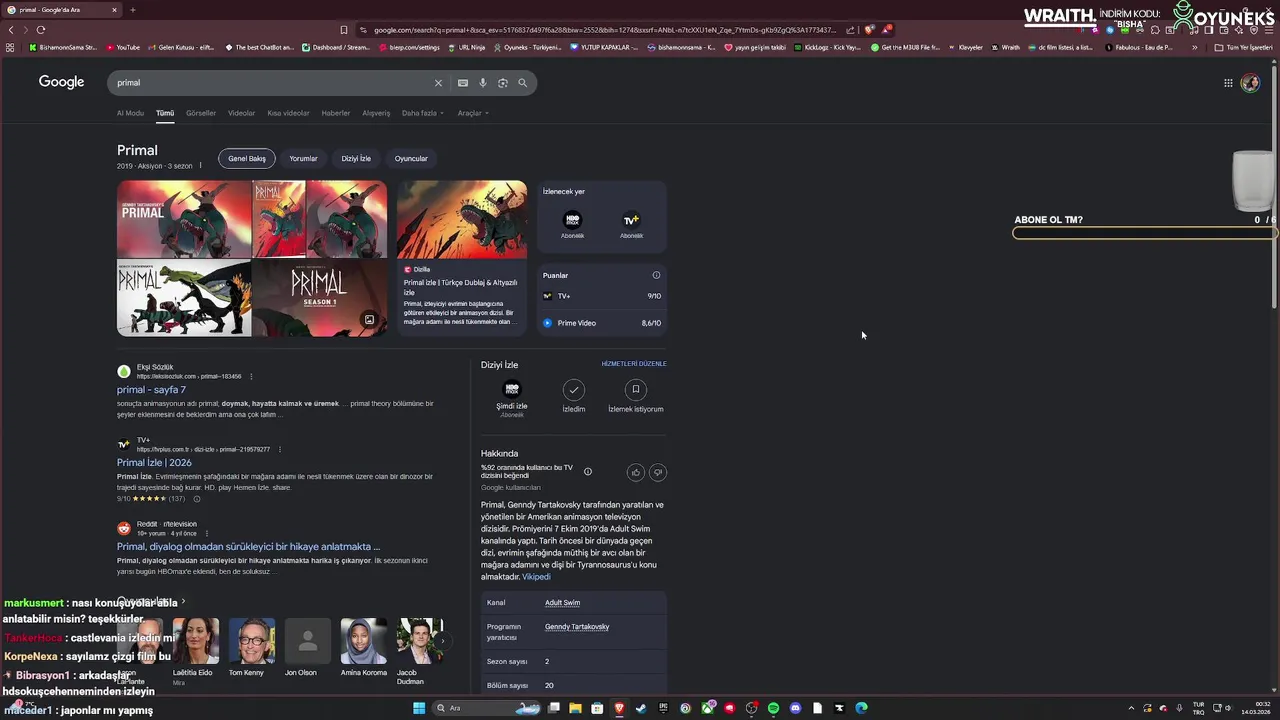Select the Oyuncular chip
1280x720 pixels.
(411, 158)
